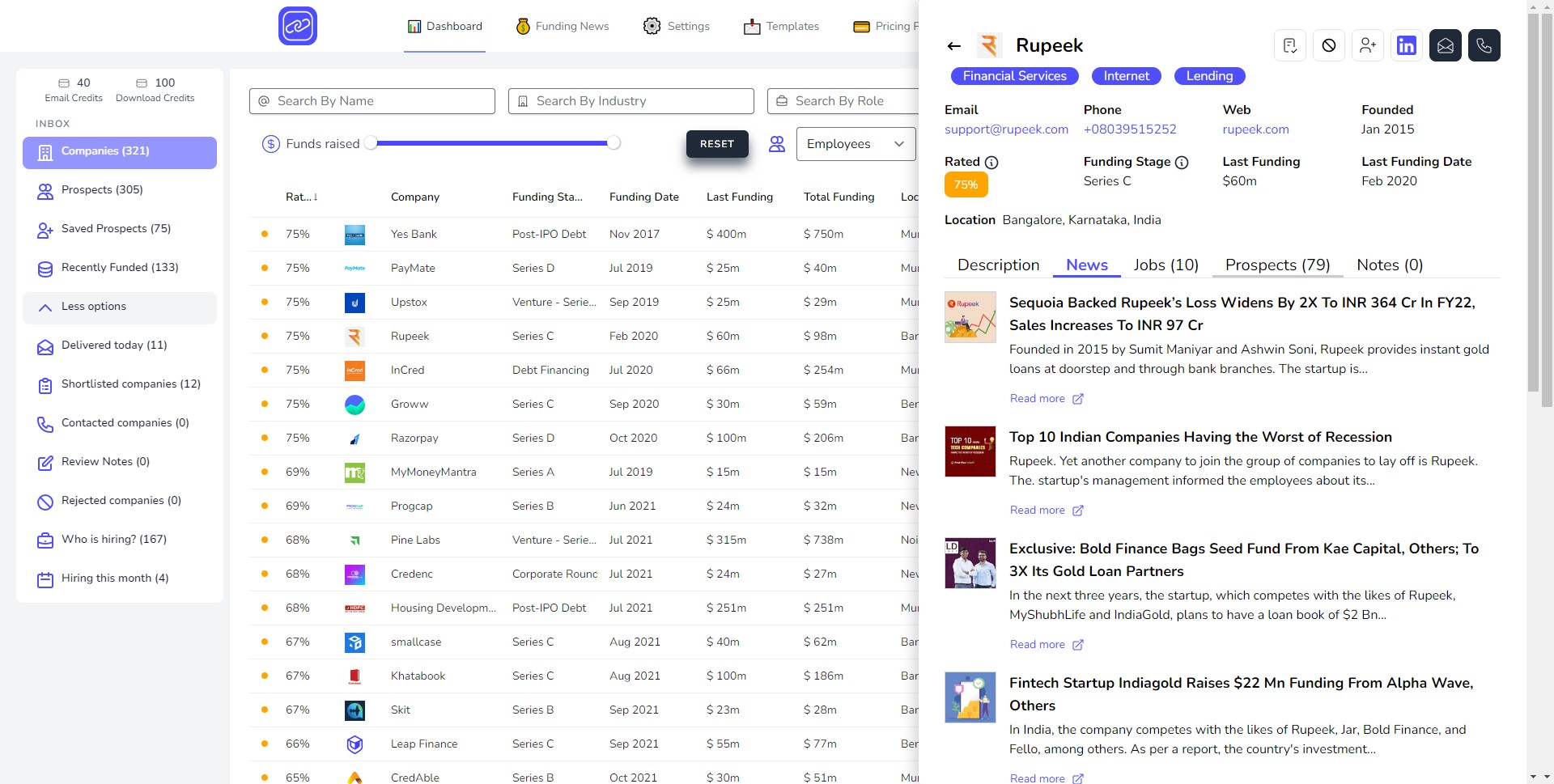Click the Groww logo in table

pos(355,404)
